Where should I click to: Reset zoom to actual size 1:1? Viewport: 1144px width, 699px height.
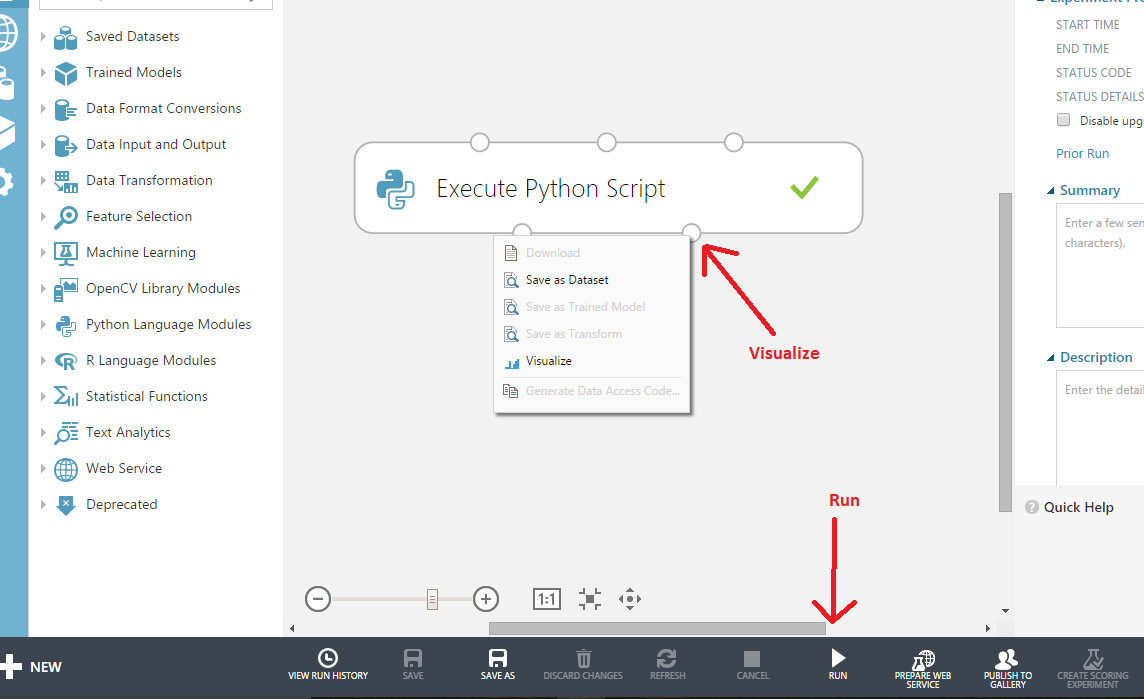click(x=546, y=599)
